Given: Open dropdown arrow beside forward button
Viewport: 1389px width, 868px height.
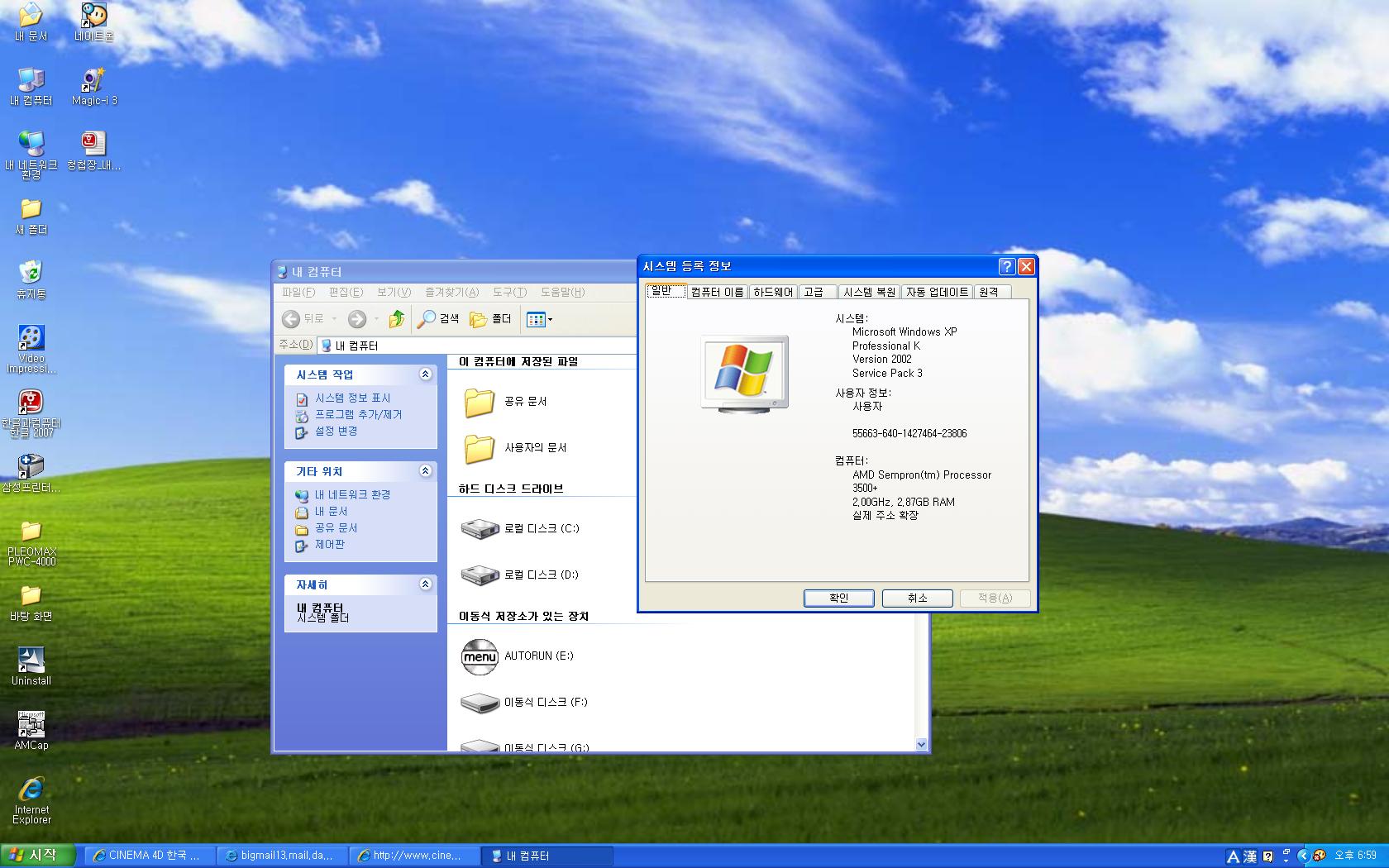Looking at the screenshot, I should [376, 319].
